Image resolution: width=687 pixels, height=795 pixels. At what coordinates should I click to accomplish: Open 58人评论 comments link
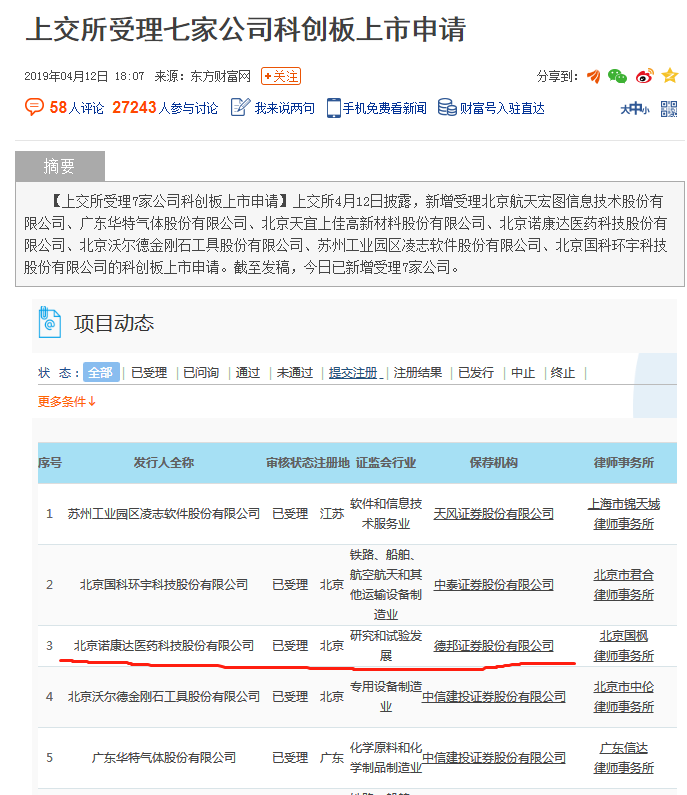click(77, 107)
